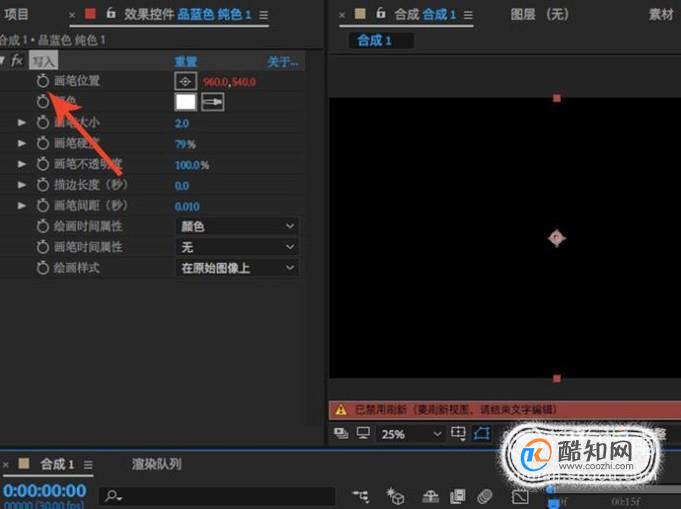
Task: Toggle stopwatch for 画笔硬度
Action: point(43,143)
